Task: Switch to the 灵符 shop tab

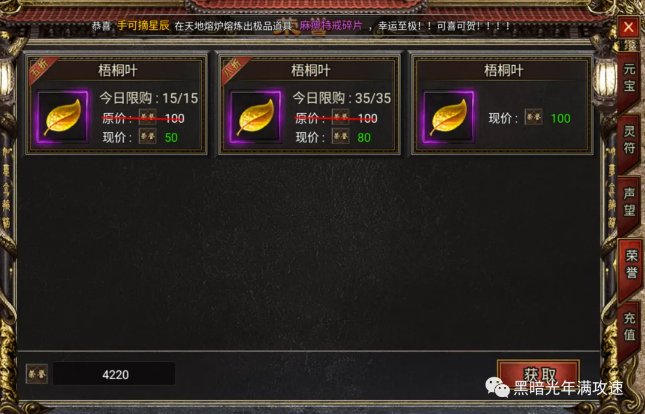Action: tap(629, 140)
